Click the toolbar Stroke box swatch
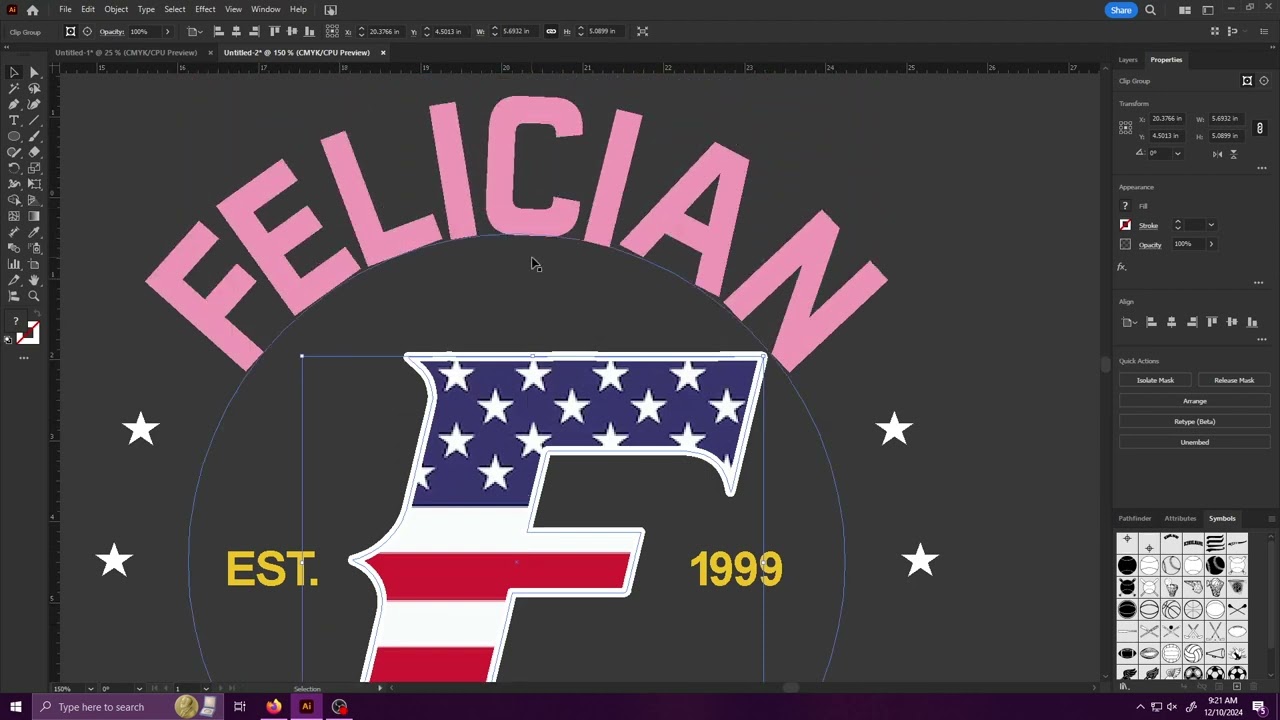Viewport: 1280px width, 720px height. (31, 337)
